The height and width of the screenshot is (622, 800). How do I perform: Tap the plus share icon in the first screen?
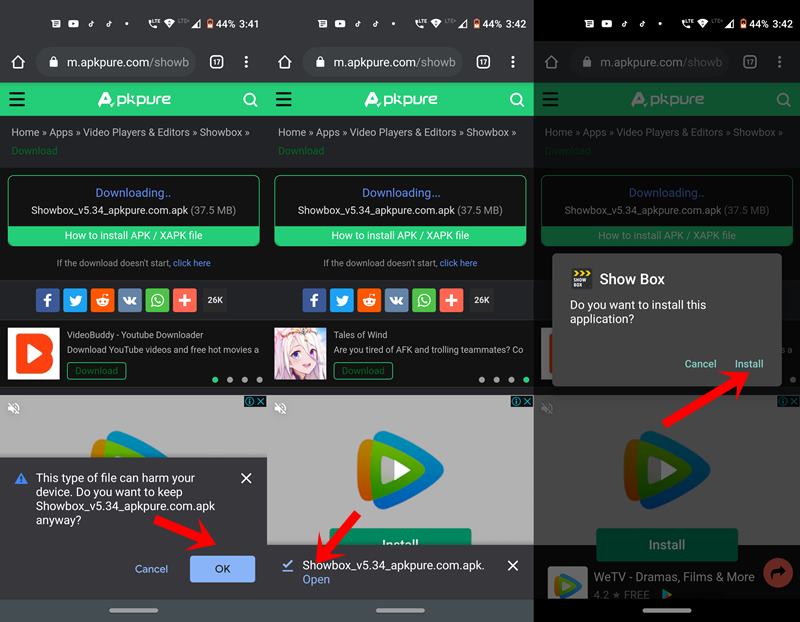[x=185, y=300]
